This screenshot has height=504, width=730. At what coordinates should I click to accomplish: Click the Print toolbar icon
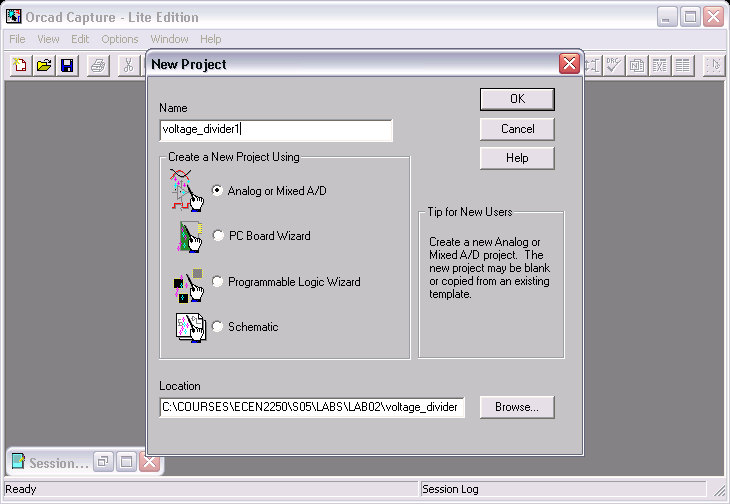click(x=98, y=66)
